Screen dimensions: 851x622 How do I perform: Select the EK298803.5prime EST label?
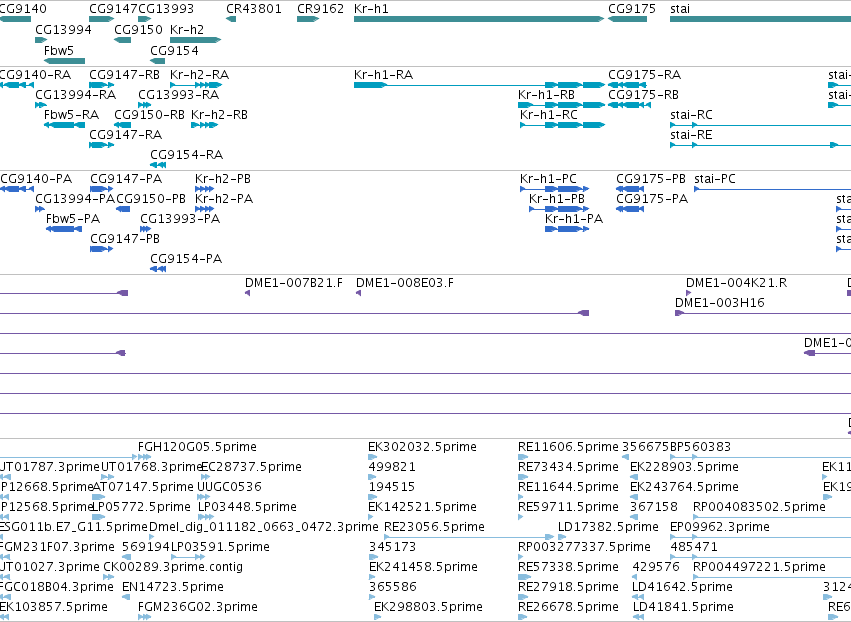(428, 607)
